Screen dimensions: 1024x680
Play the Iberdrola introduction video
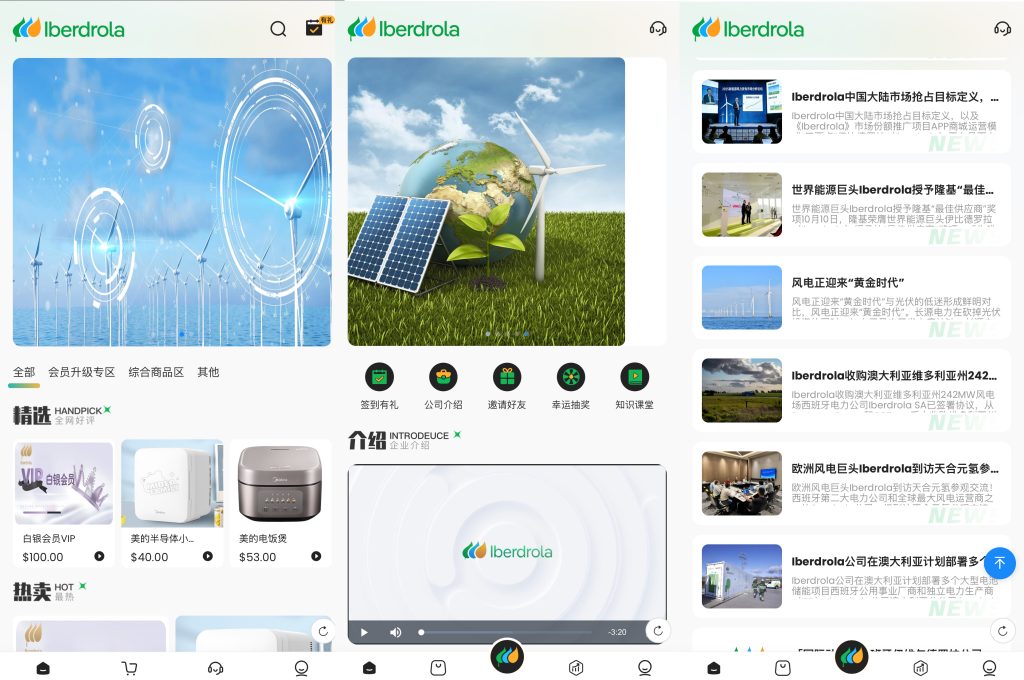pyautogui.click(x=364, y=632)
